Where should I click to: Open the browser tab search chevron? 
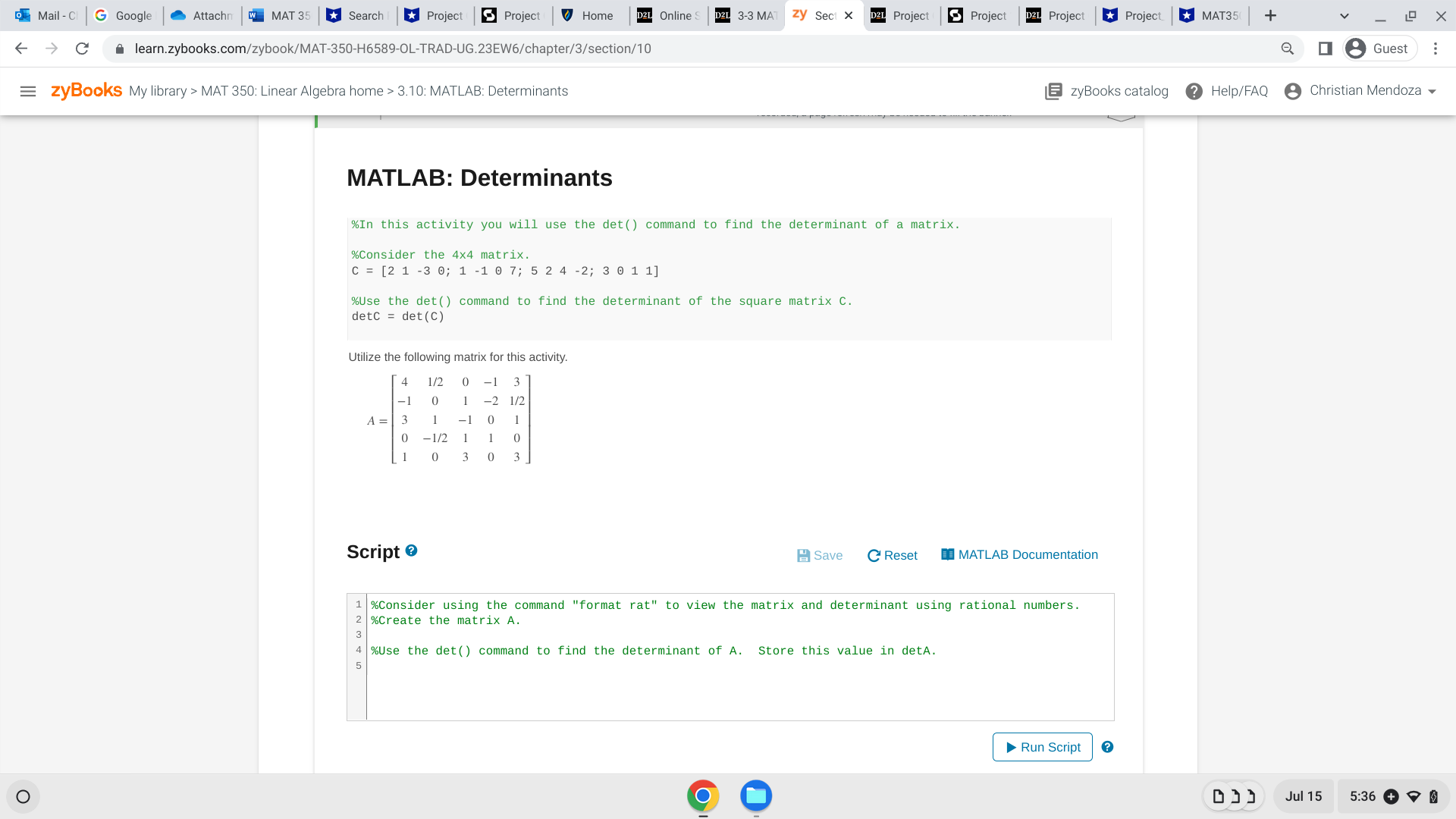[x=1343, y=15]
